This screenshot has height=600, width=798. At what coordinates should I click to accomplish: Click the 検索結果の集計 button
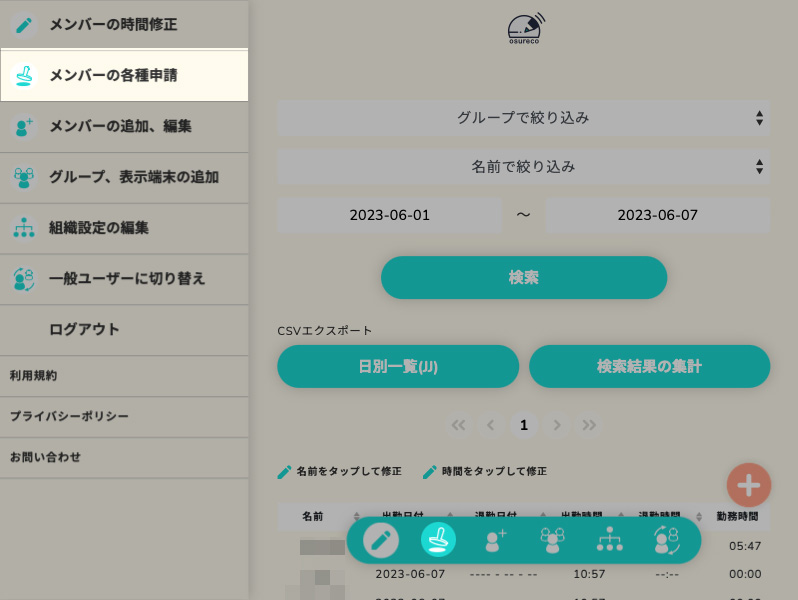coord(649,366)
